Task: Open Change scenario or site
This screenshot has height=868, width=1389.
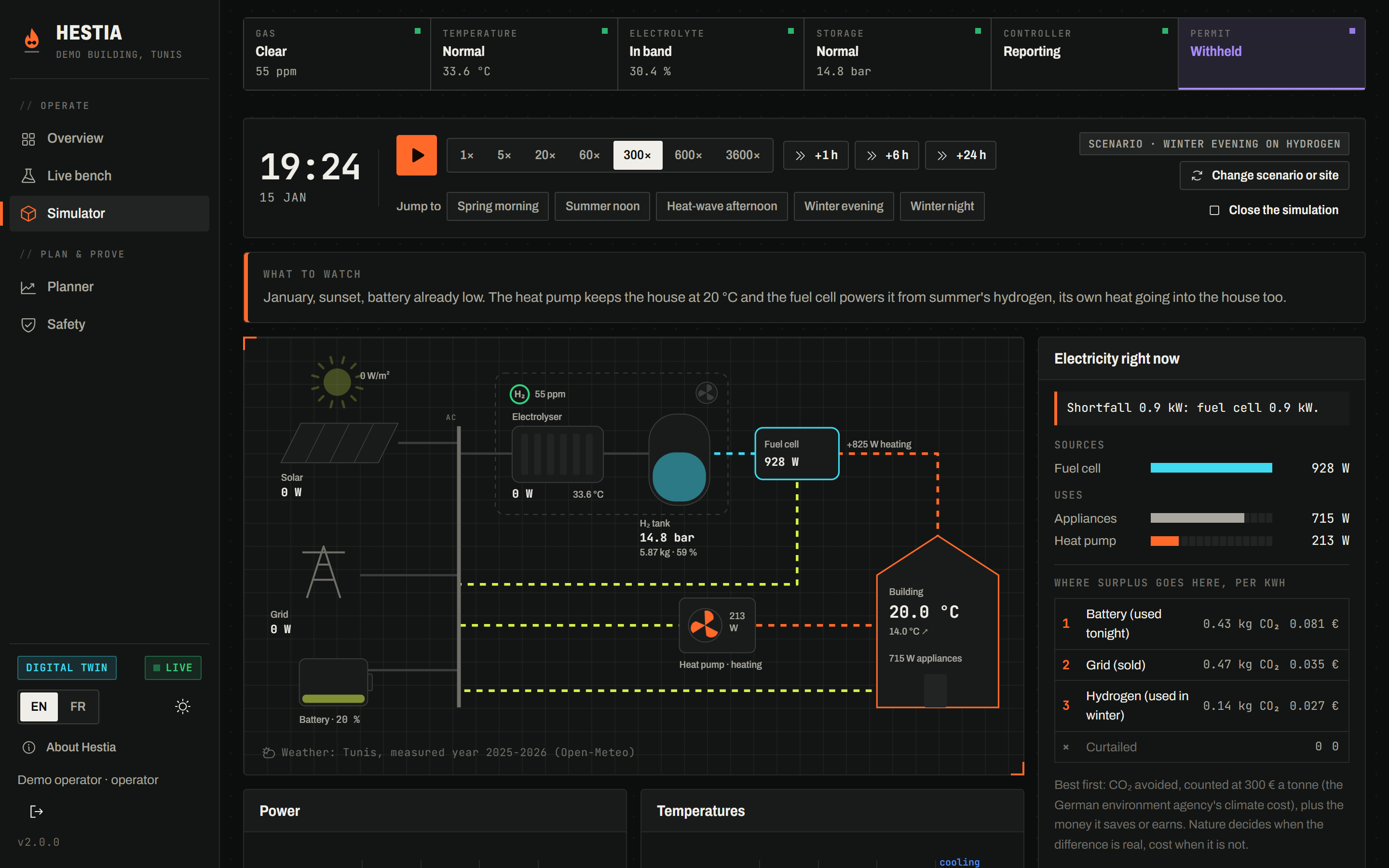Action: [x=1264, y=176]
